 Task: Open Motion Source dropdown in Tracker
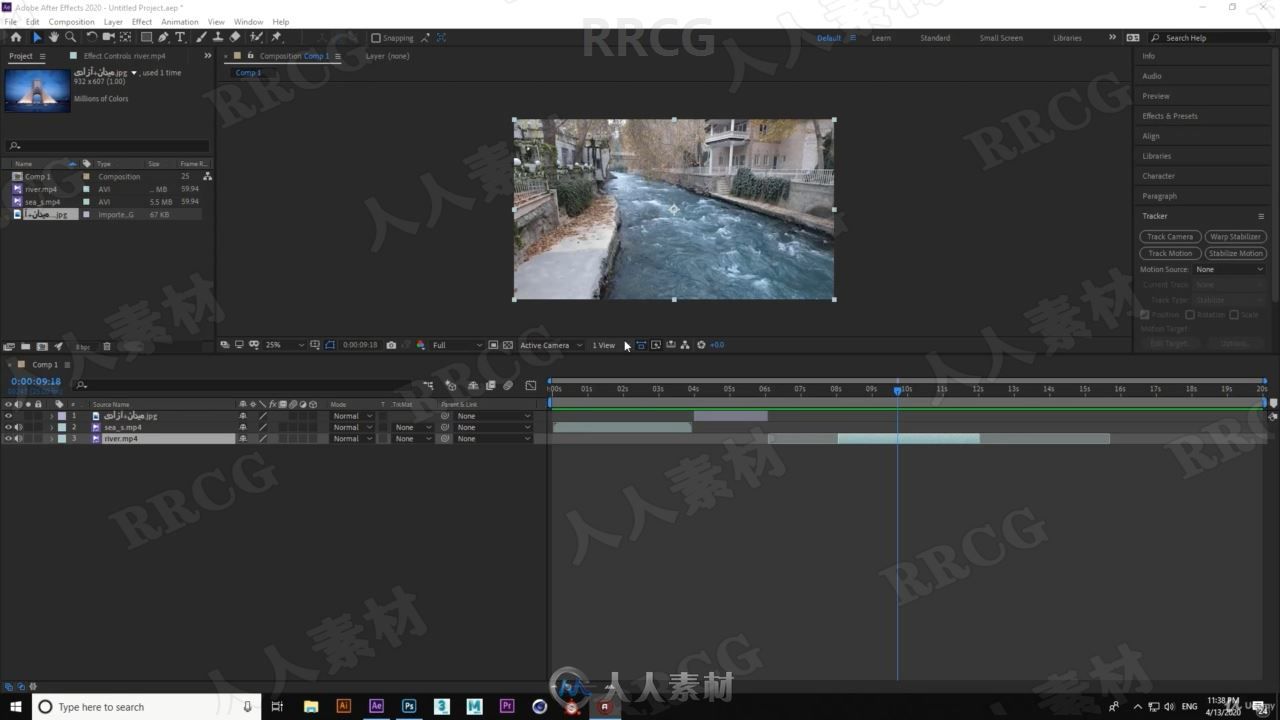[1230, 269]
